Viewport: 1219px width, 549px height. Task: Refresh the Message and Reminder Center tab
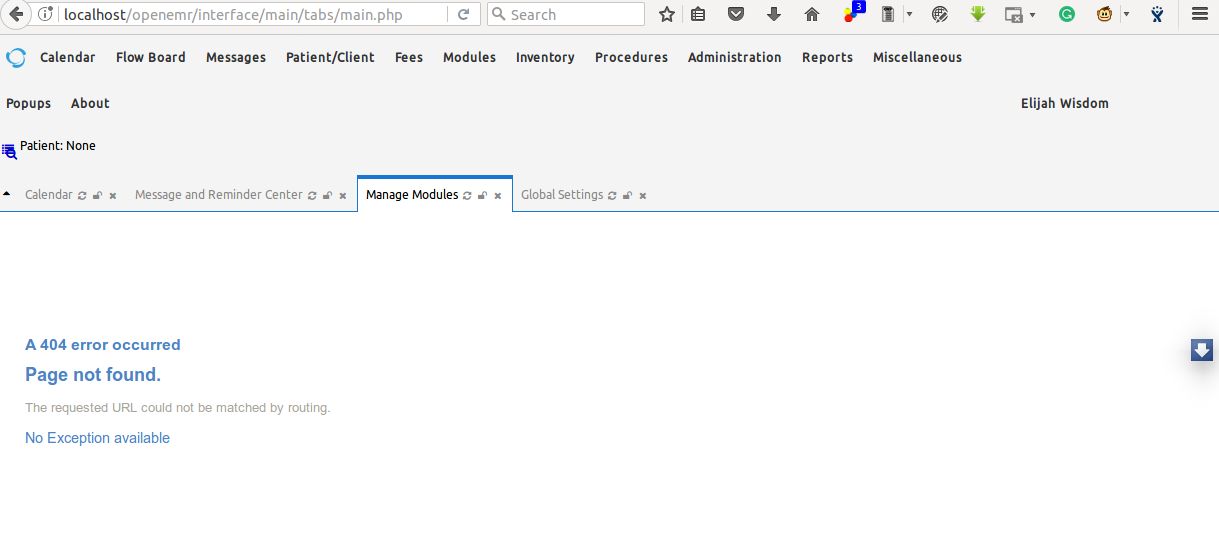coord(312,196)
